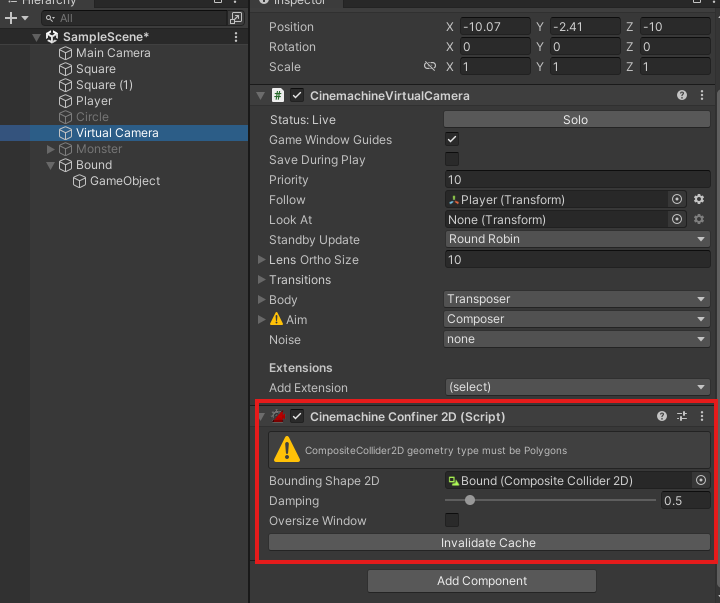Select Main Camera in the hierarchy
Screen dimensions: 720x603
click(113, 53)
